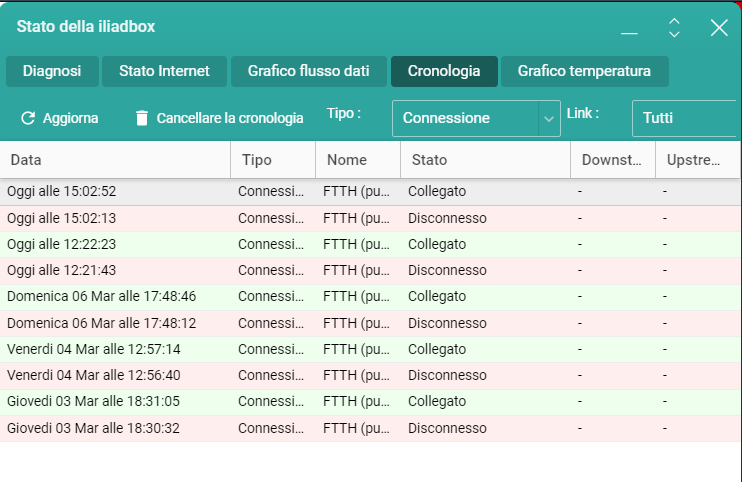This screenshot has width=742, height=482.
Task: Click Collegato status in the 12:22:23 row
Action: click(x=437, y=245)
